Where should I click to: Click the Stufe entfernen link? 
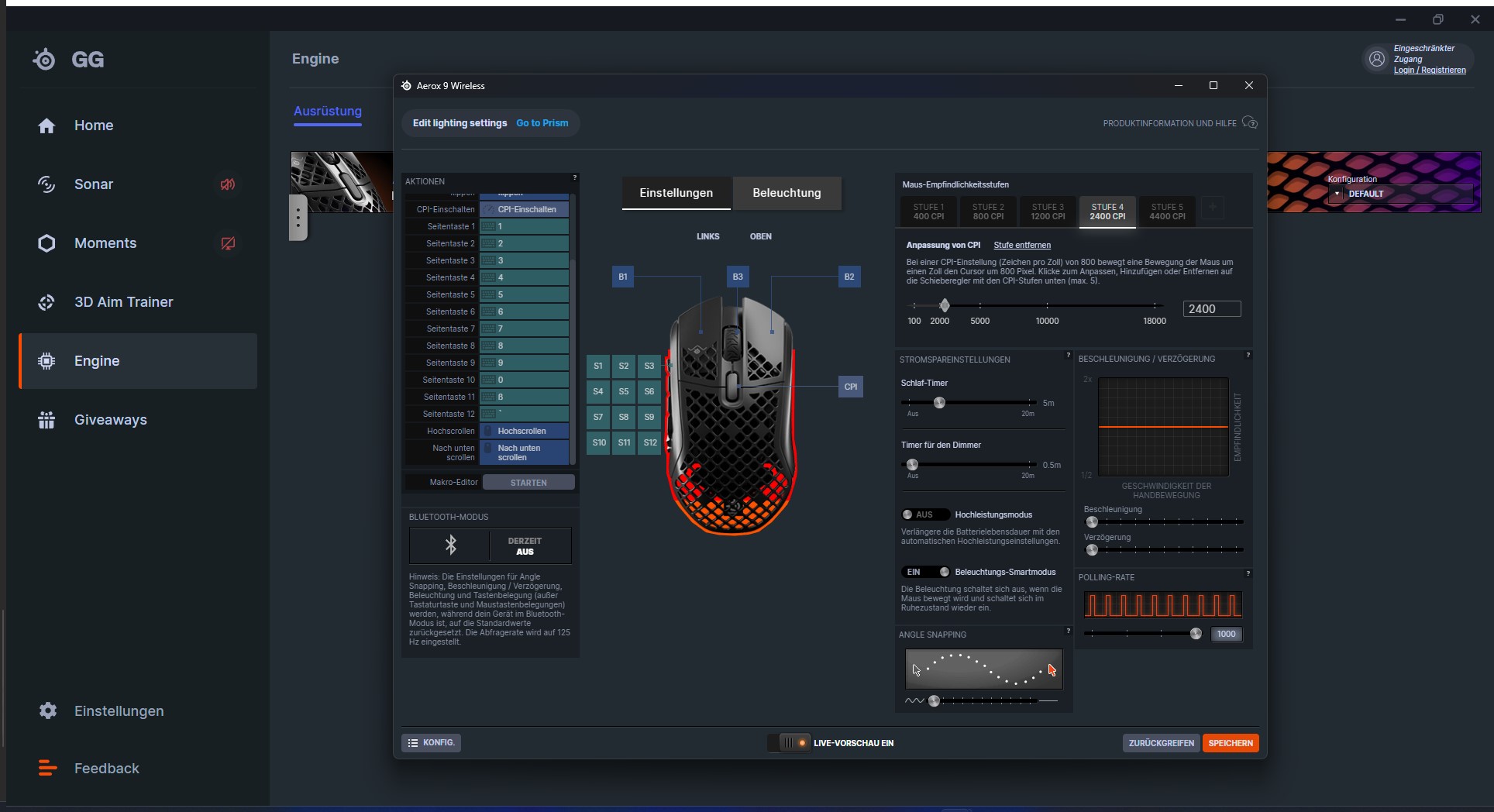click(1022, 245)
